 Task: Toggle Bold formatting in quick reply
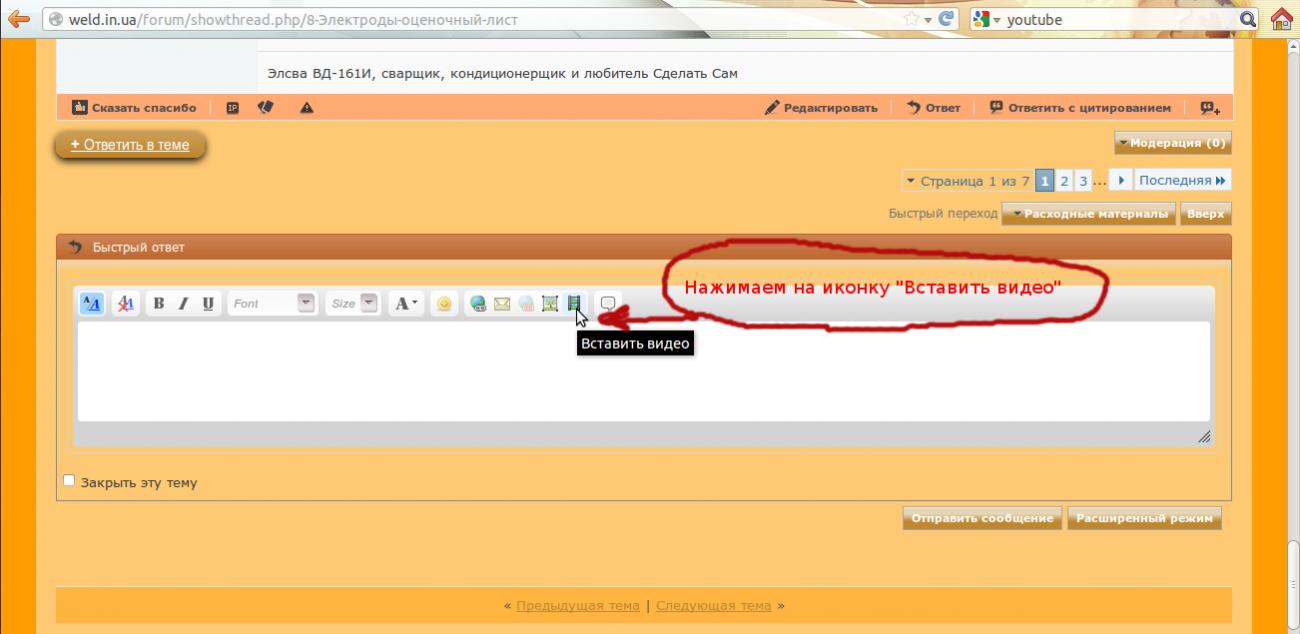[x=159, y=303]
